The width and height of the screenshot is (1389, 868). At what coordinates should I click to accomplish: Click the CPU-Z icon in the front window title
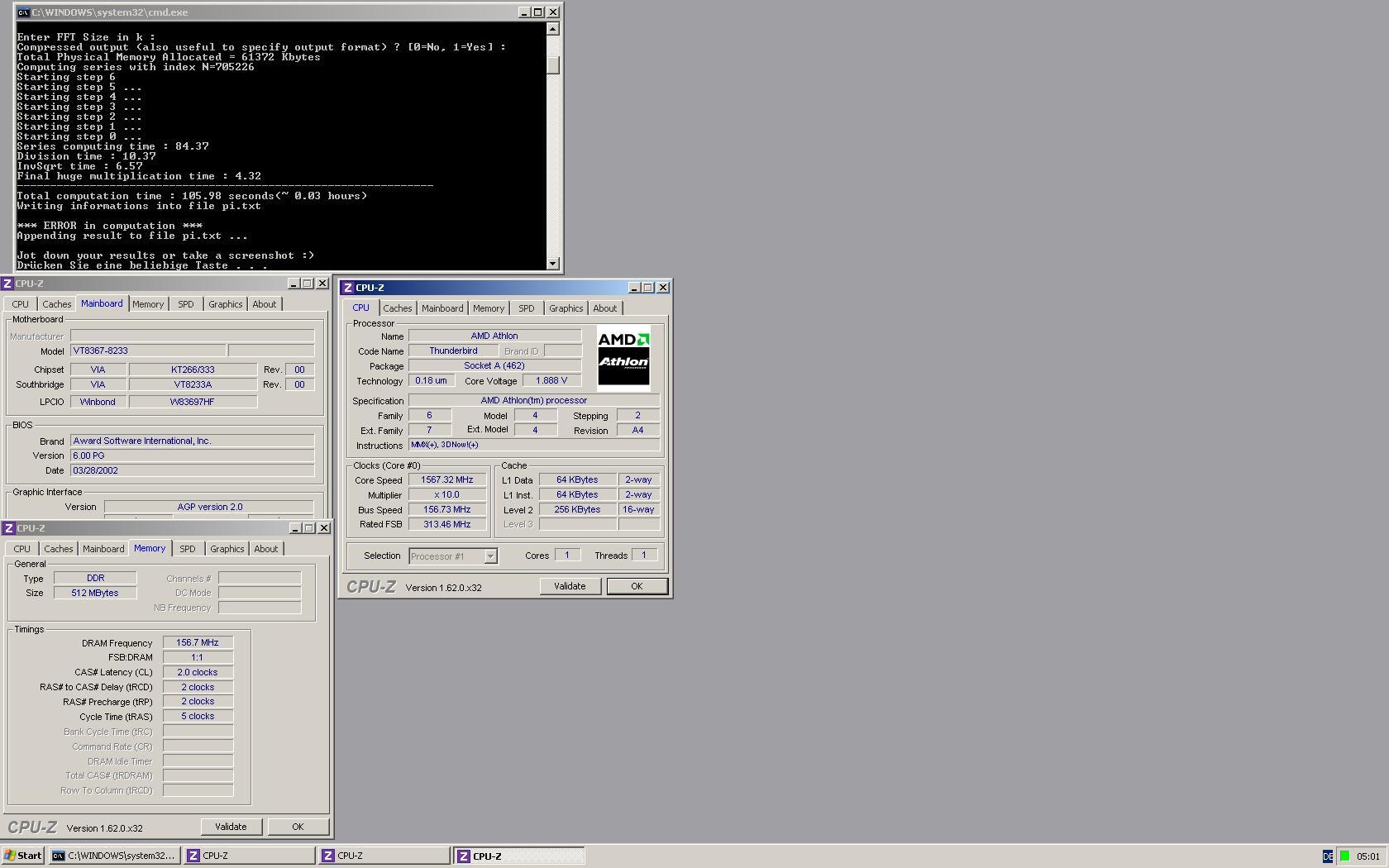tap(348, 288)
